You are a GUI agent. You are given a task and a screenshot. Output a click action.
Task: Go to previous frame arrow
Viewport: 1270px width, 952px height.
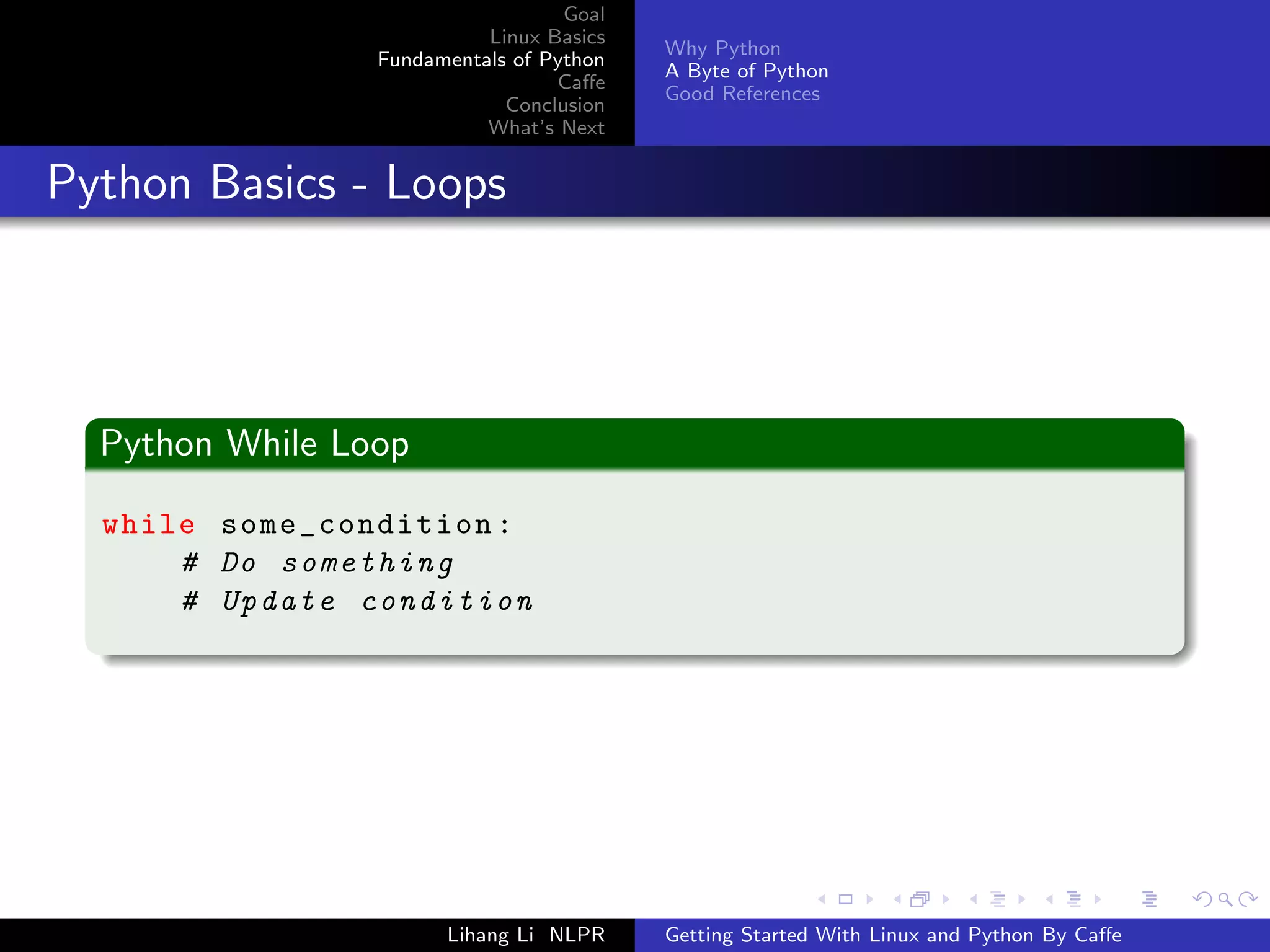click(897, 899)
